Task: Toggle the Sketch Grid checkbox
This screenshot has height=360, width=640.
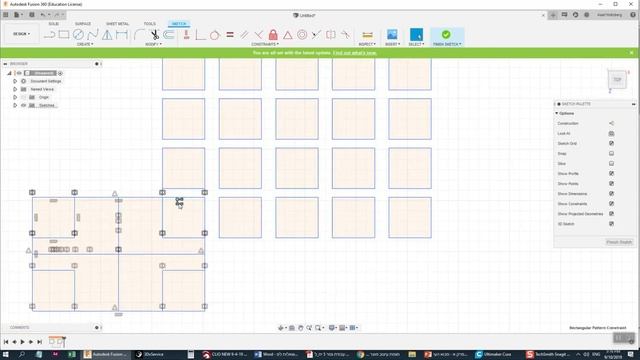Action: 611,143
